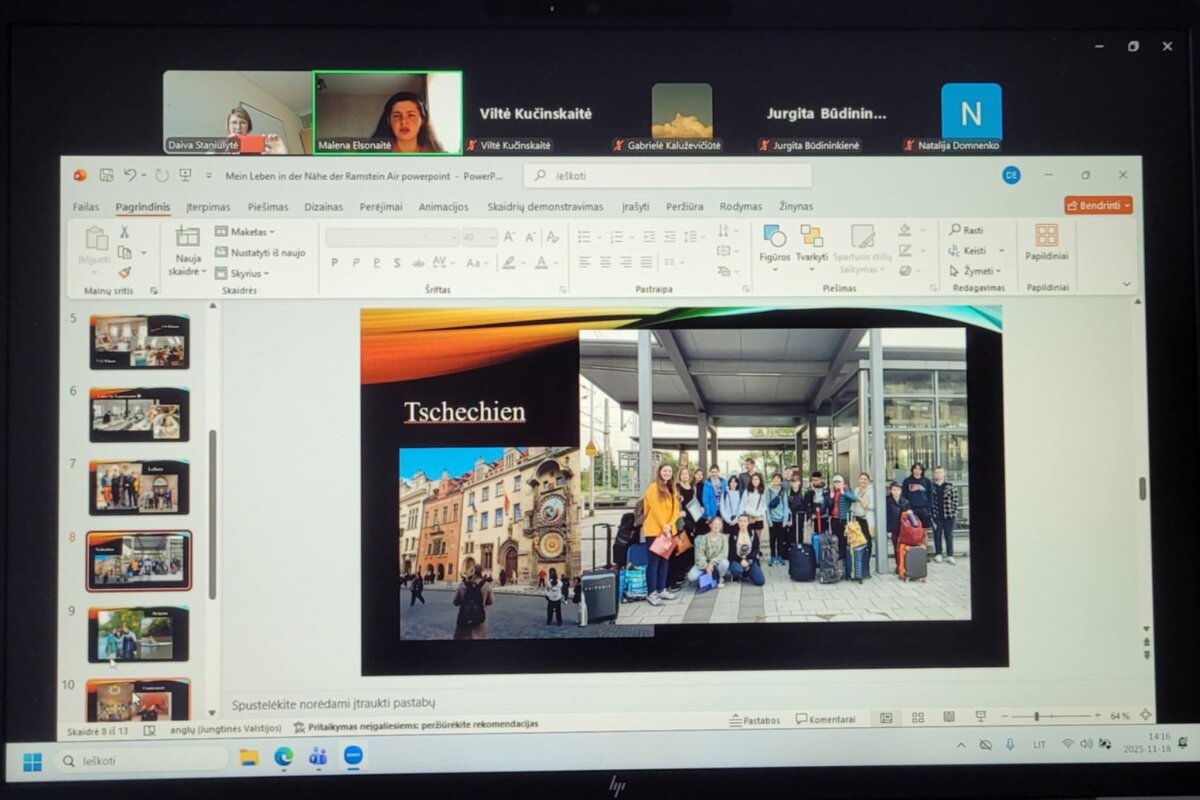Expand the Maketas layout dropdown
The width and height of the screenshot is (1200, 800).
(245, 232)
